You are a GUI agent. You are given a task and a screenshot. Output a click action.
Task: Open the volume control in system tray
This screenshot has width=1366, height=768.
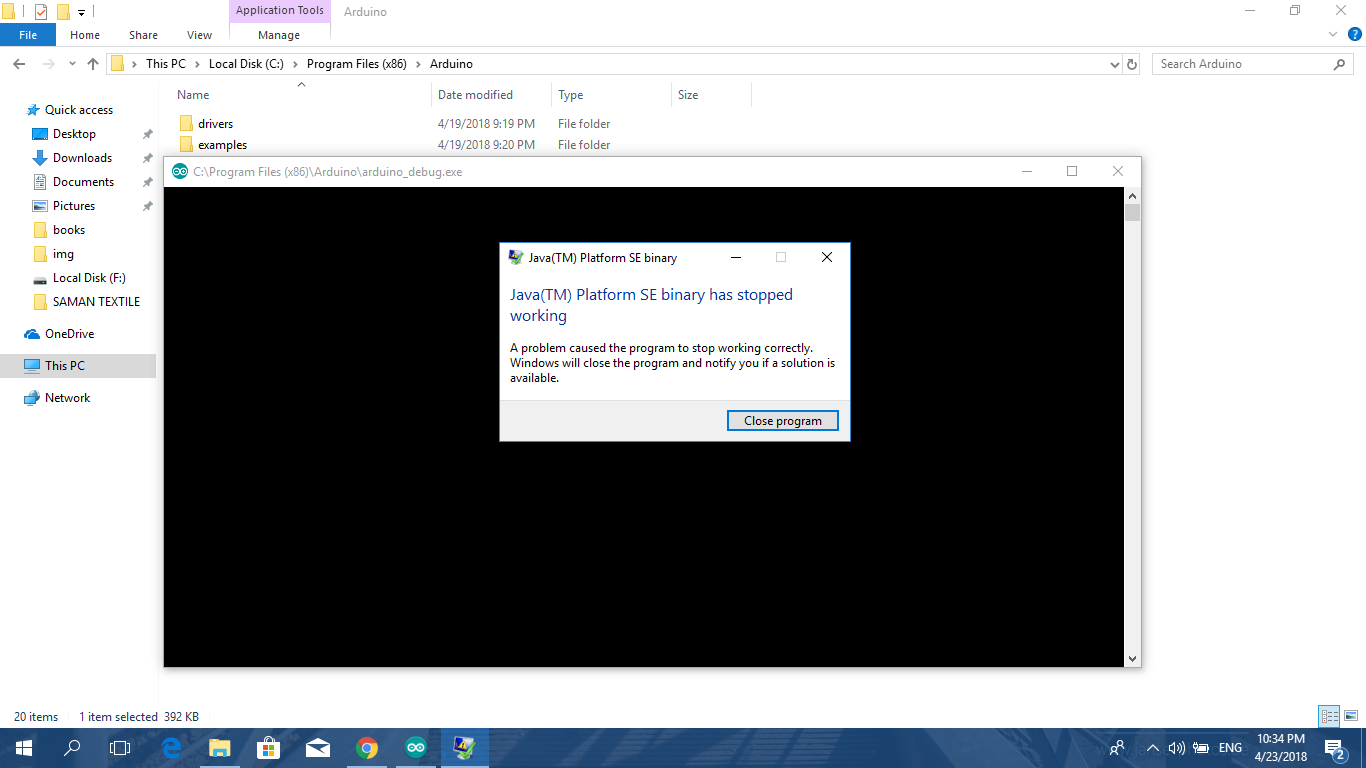1176,747
